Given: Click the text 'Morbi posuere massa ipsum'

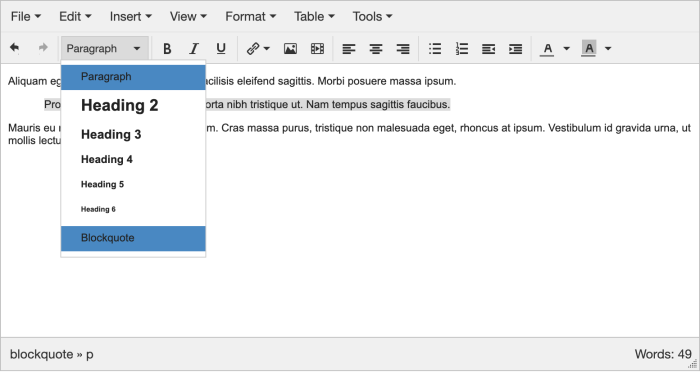Looking at the screenshot, I should point(387,81).
